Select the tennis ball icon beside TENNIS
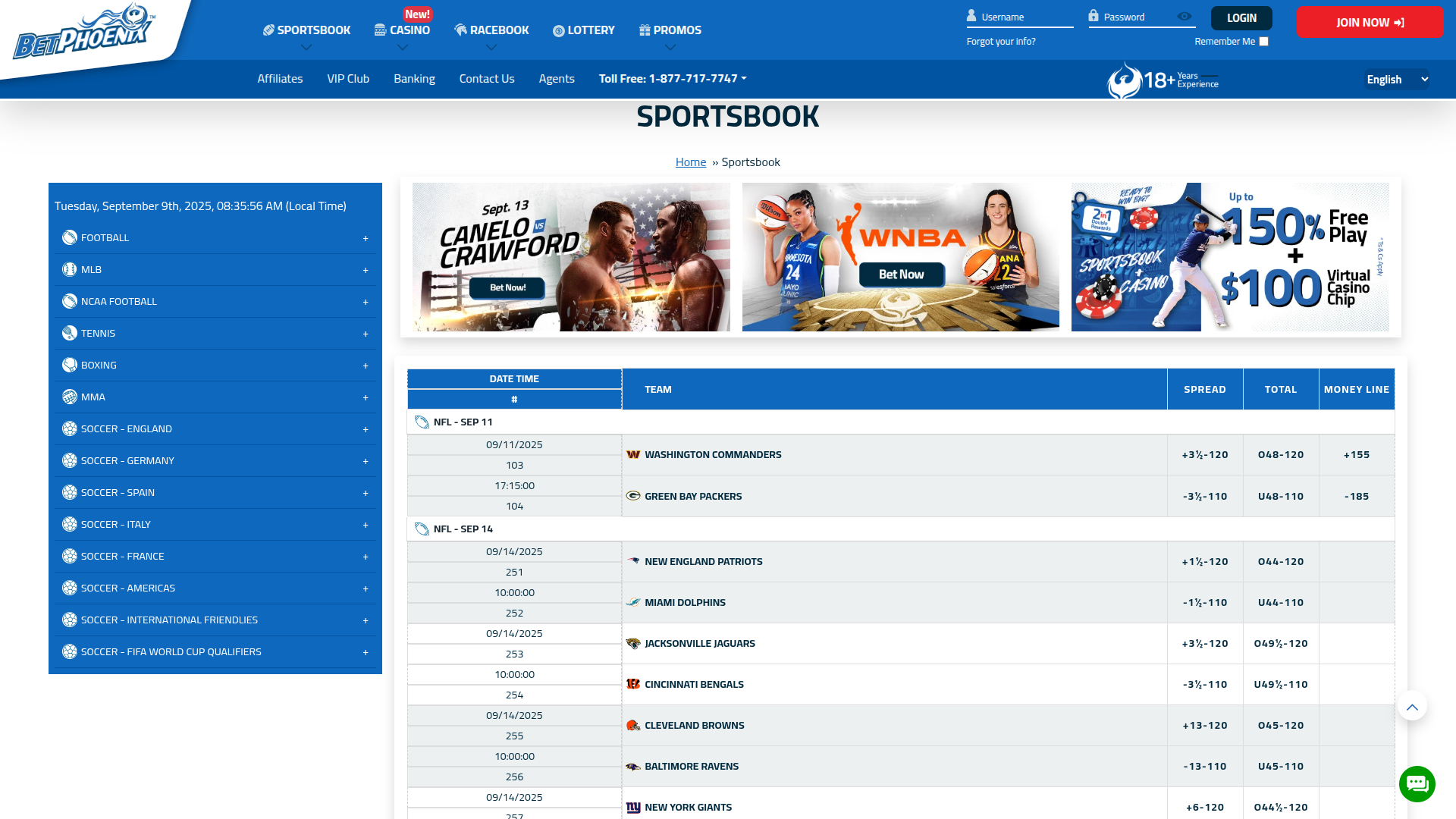Screen dimensions: 1456x819 pyautogui.click(x=68, y=332)
